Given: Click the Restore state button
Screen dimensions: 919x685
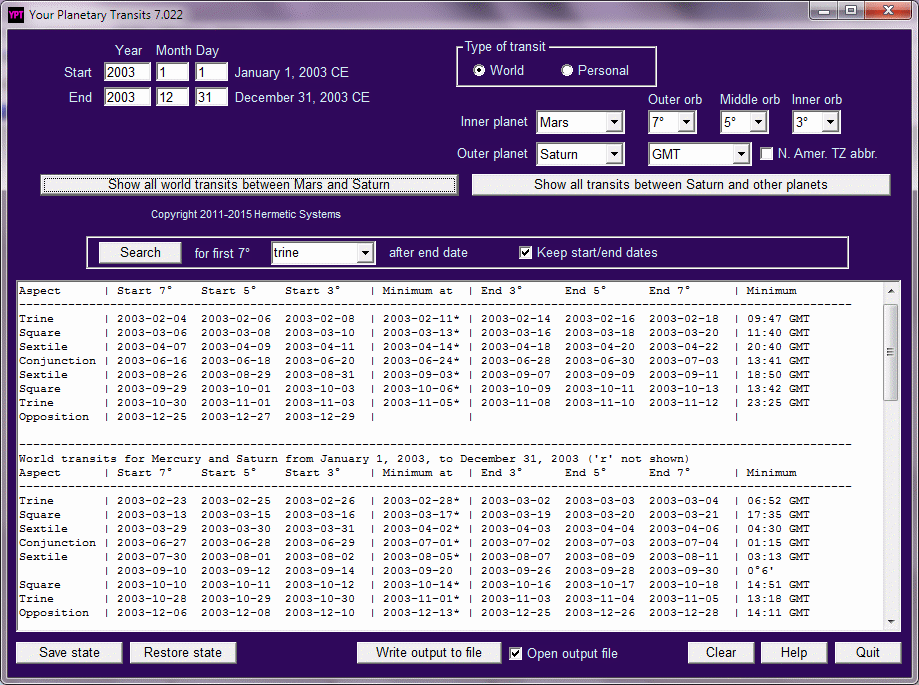Looking at the screenshot, I should 183,653.
